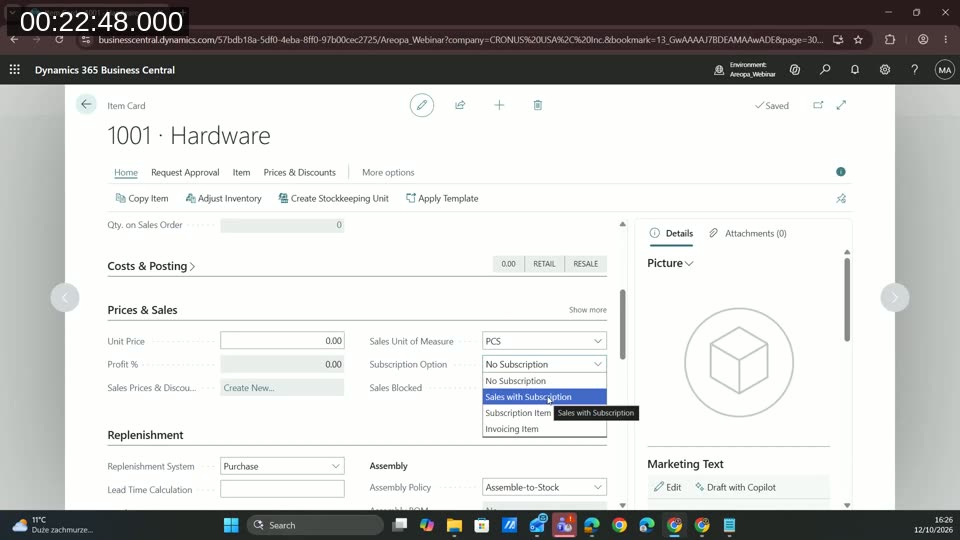Open the Copilot icon in header
This screenshot has width=960, height=540.
(795, 70)
